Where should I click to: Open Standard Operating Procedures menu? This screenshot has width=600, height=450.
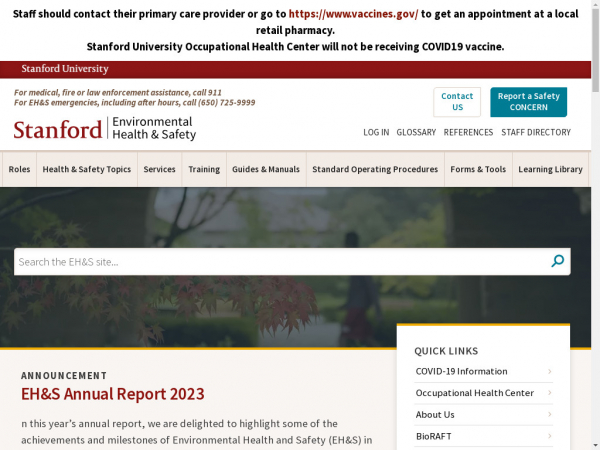[375, 169]
